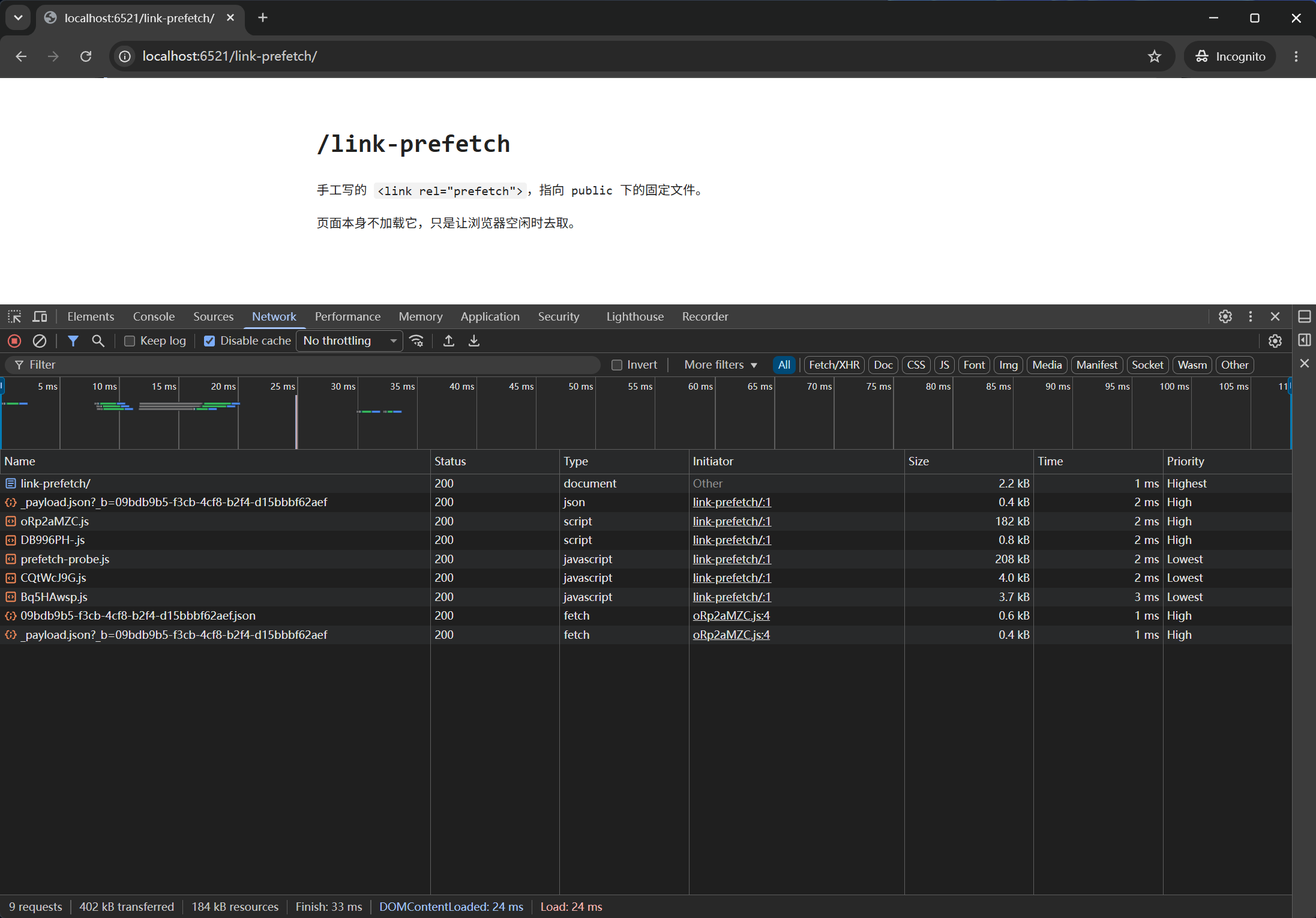Viewport: 1316px width, 918px height.
Task: Open the Performance tab
Action: 348,316
